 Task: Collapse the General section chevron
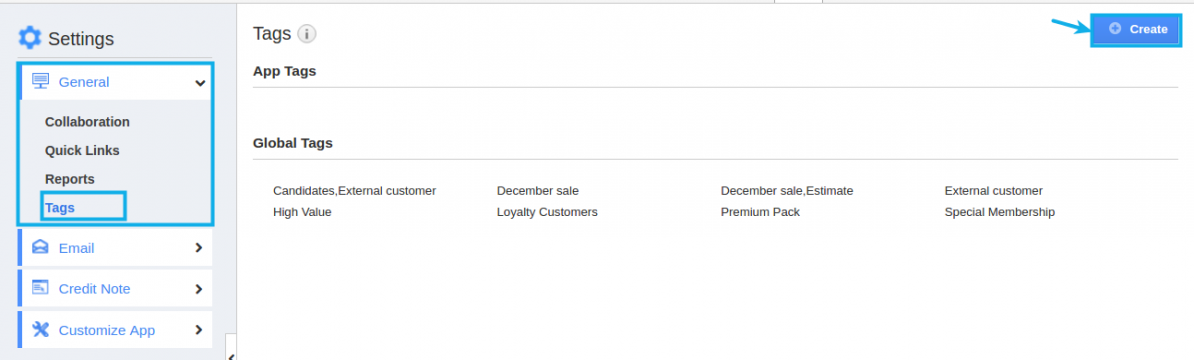200,82
